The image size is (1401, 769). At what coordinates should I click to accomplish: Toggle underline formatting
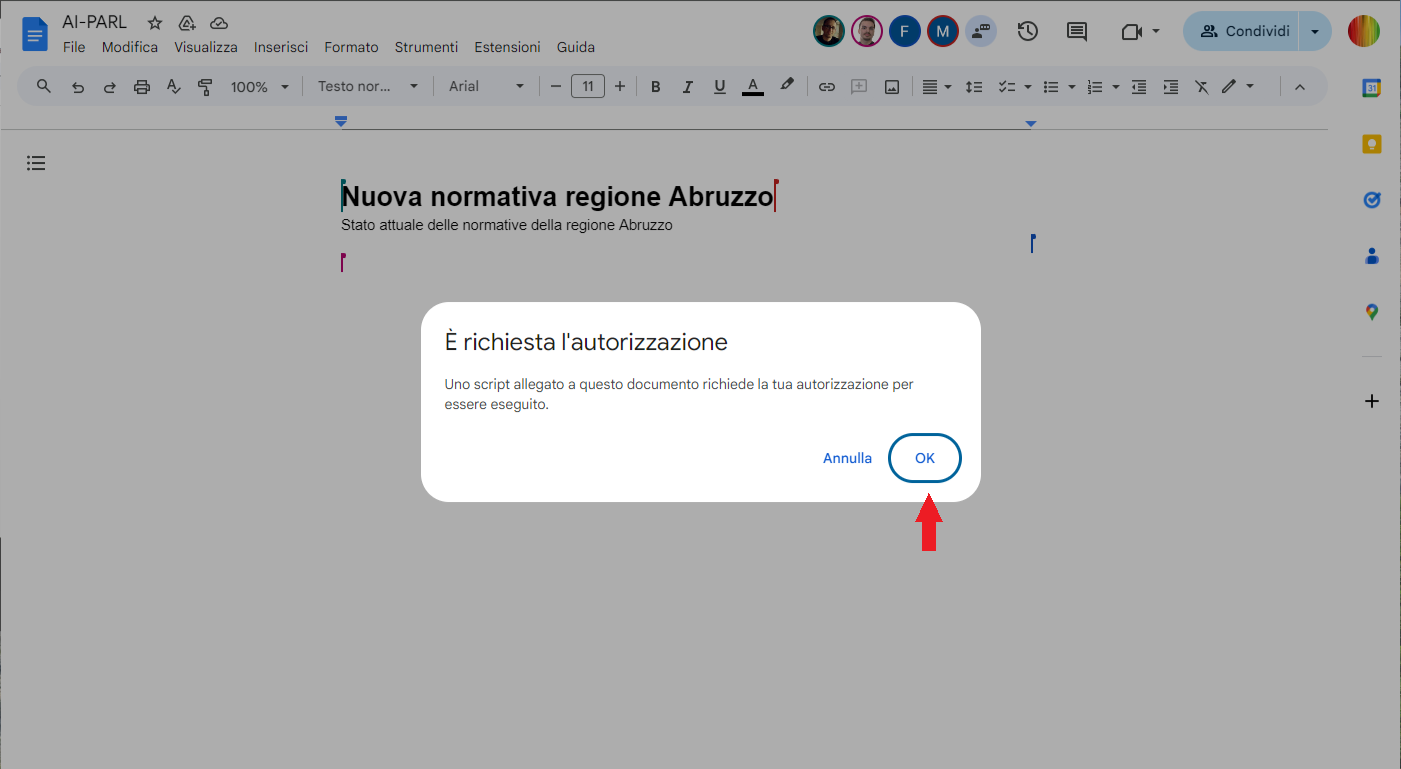click(719, 86)
